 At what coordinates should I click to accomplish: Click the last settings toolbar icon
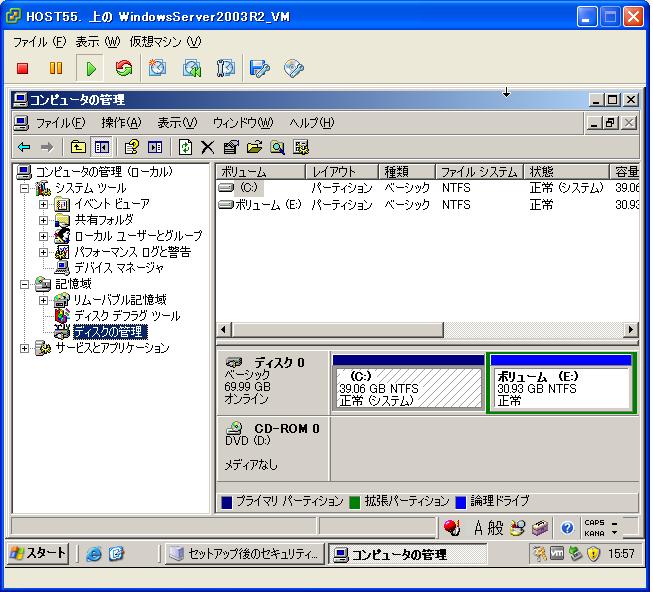(x=301, y=147)
